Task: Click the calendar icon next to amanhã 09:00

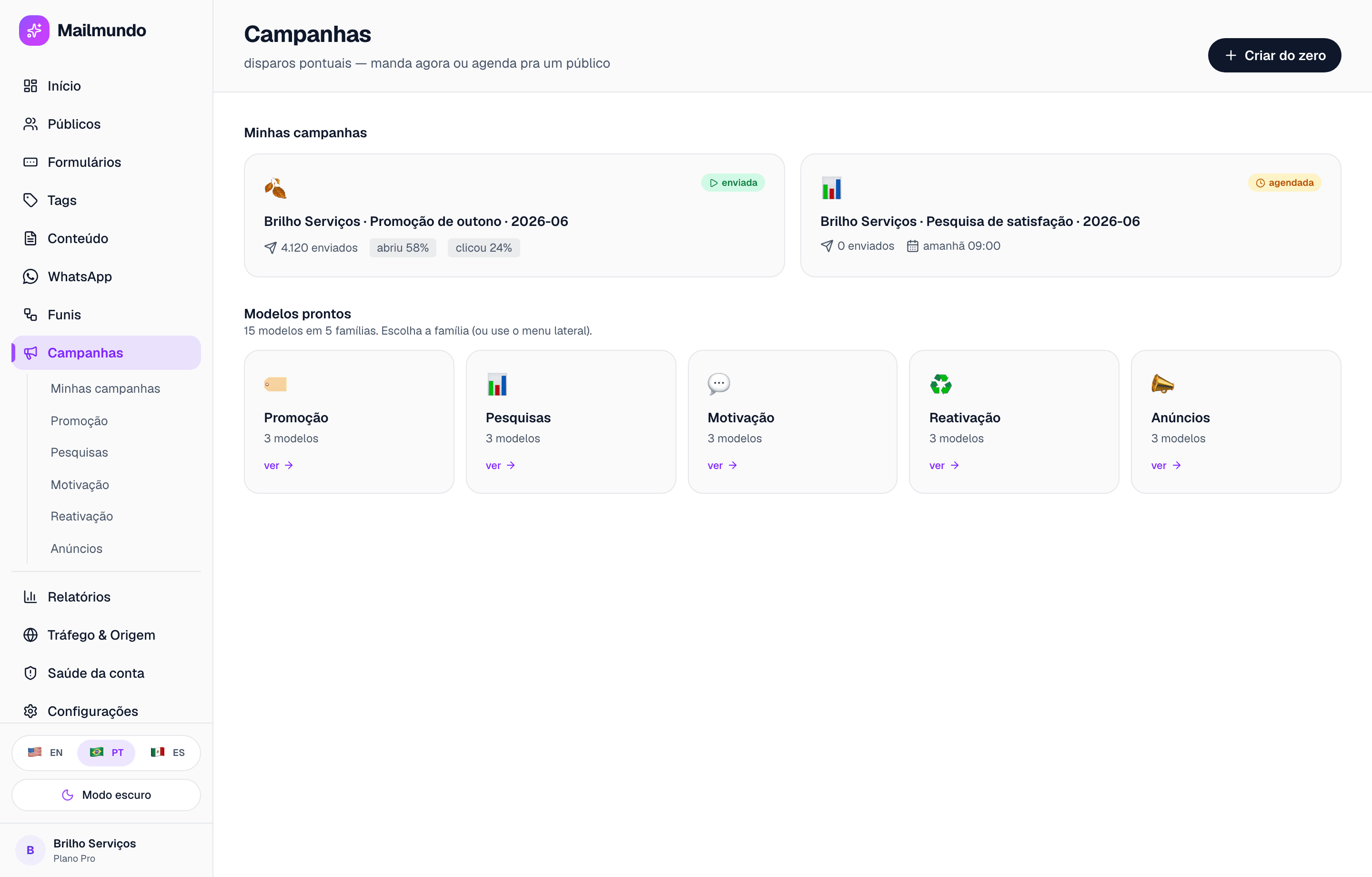Action: (912, 246)
